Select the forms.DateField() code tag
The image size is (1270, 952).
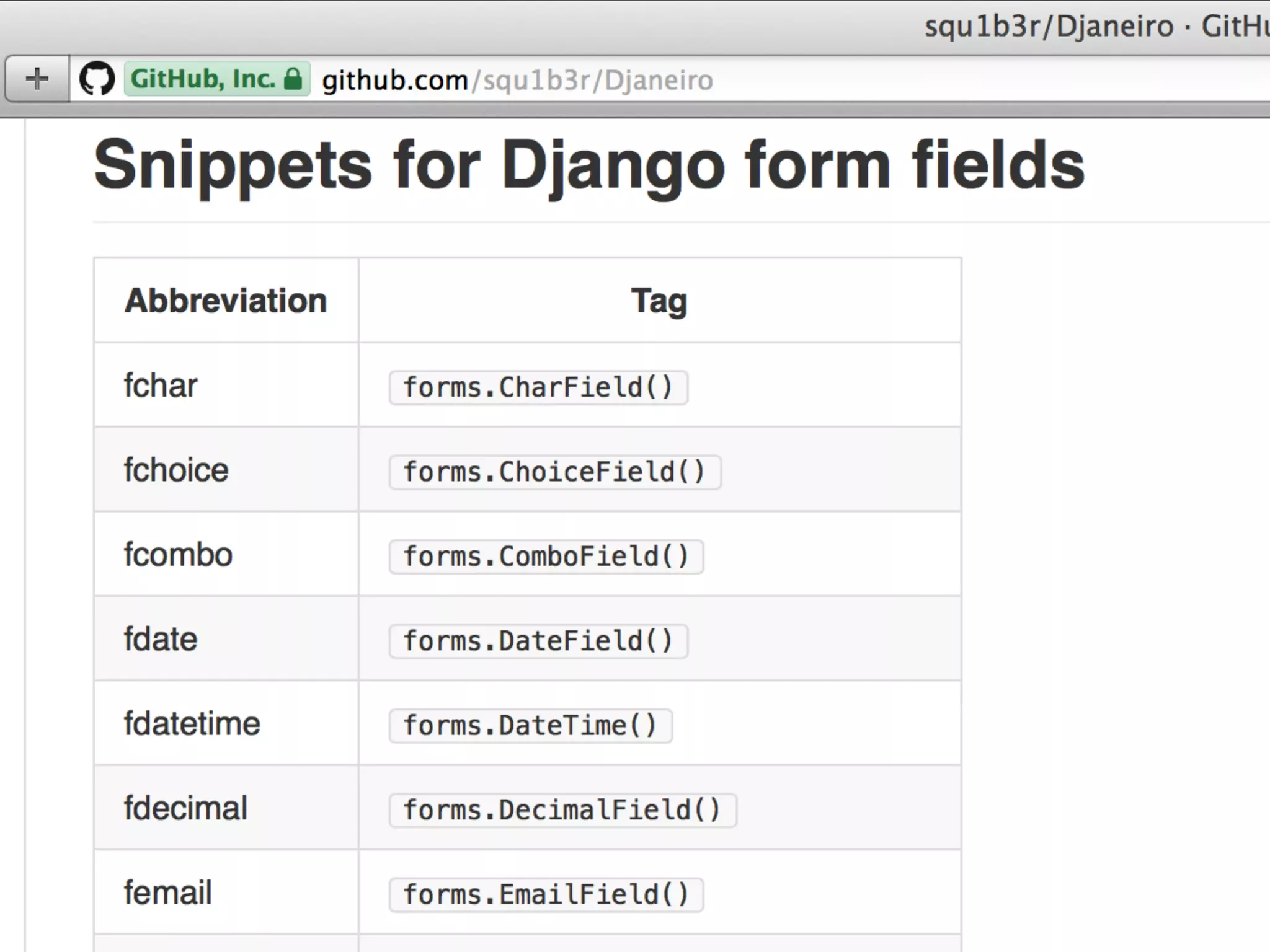[538, 641]
